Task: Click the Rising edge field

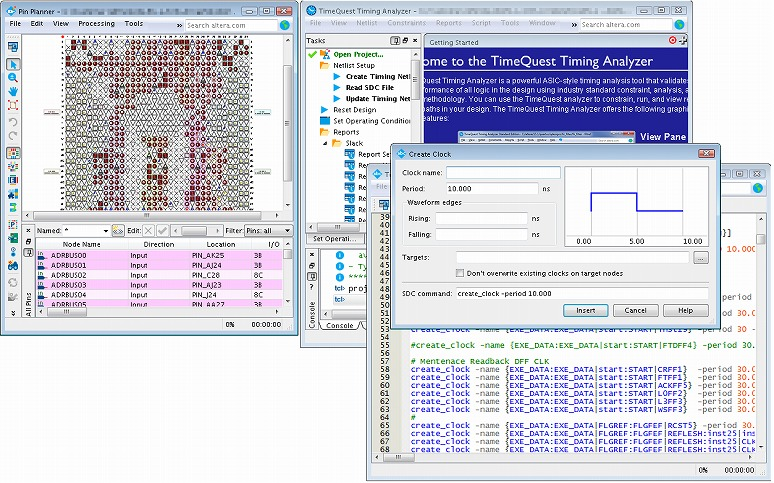Action: (481, 218)
